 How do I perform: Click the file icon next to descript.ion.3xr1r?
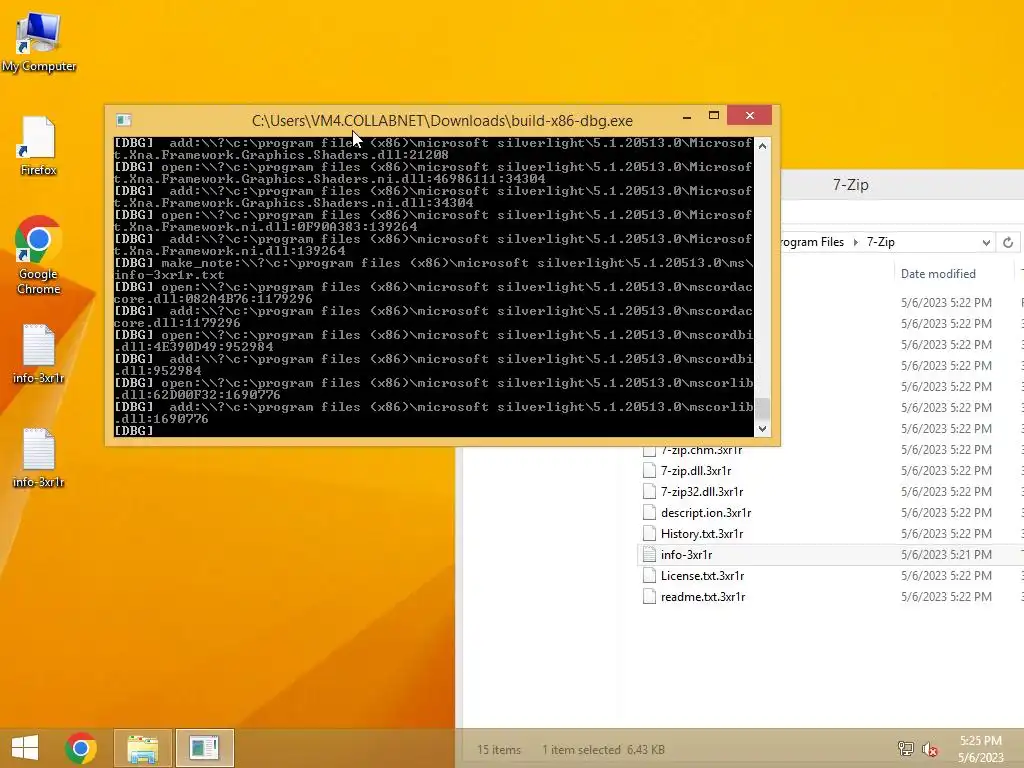point(649,513)
